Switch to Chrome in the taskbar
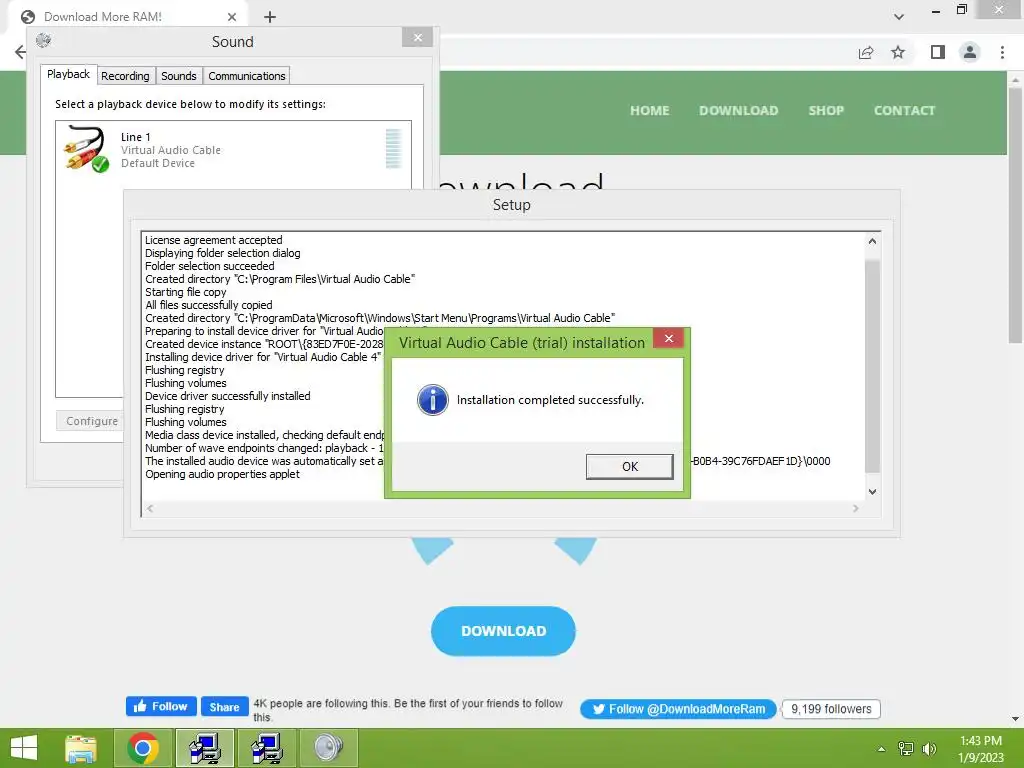 [x=143, y=748]
